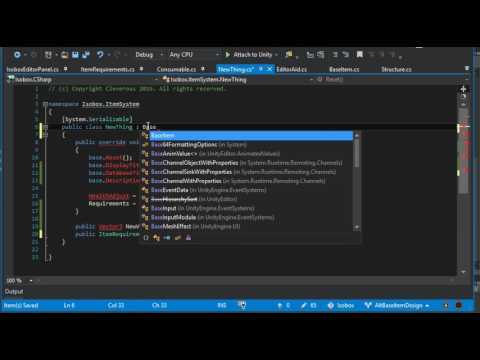Click the bookmark icon in the toolbar
The image size is (480, 360).
coord(359,55)
